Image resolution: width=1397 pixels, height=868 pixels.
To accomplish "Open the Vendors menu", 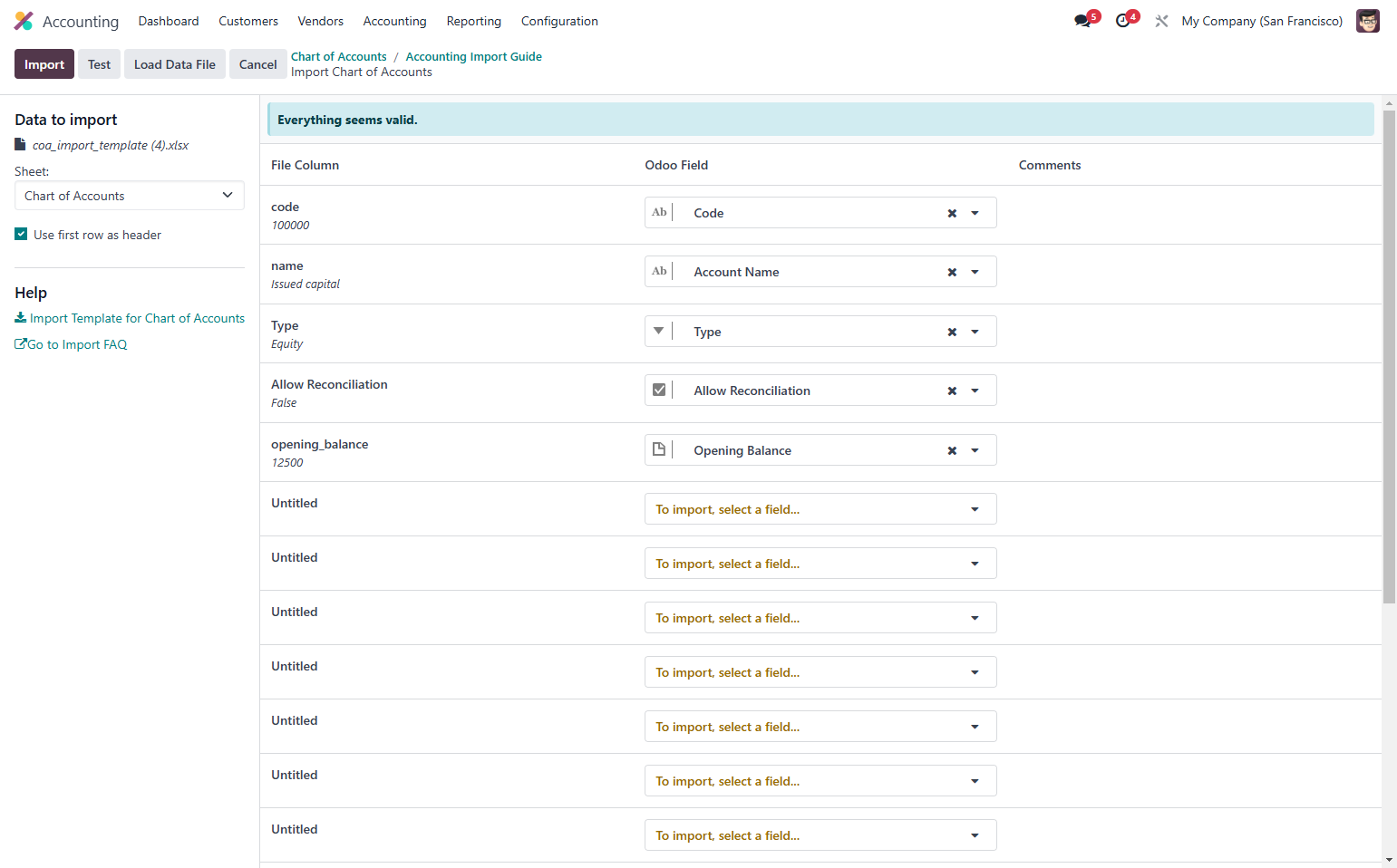I will (321, 21).
